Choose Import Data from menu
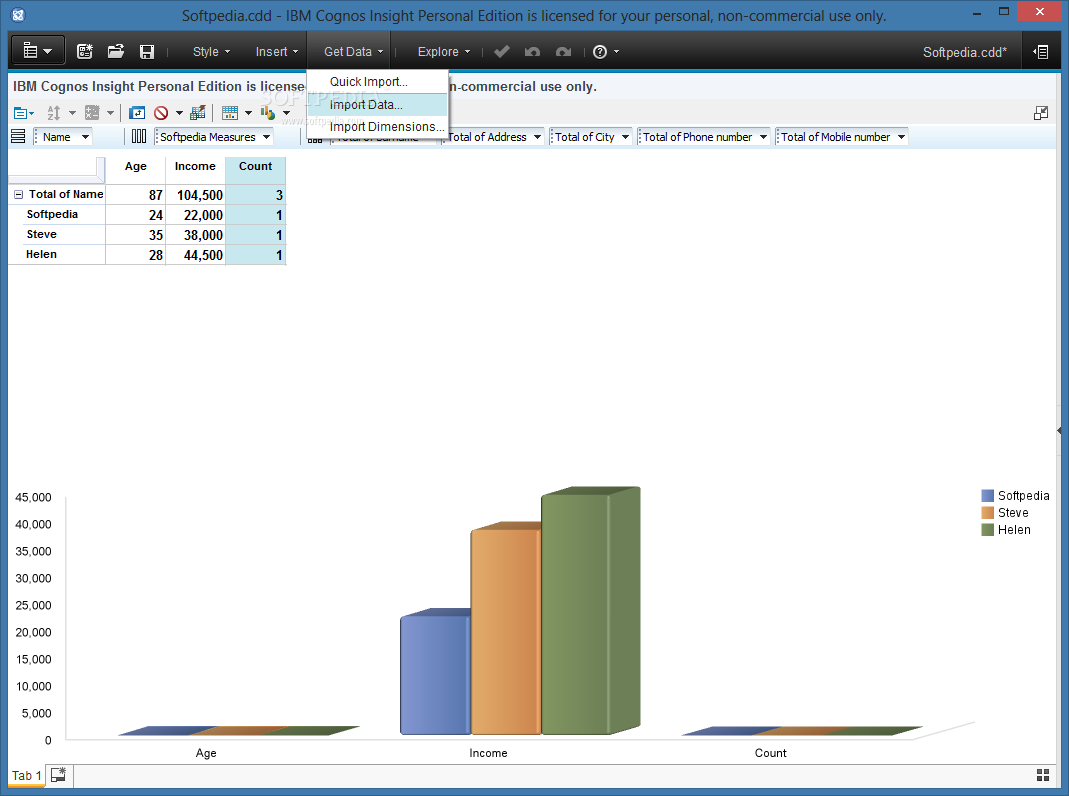The height and width of the screenshot is (796, 1069). [377, 104]
